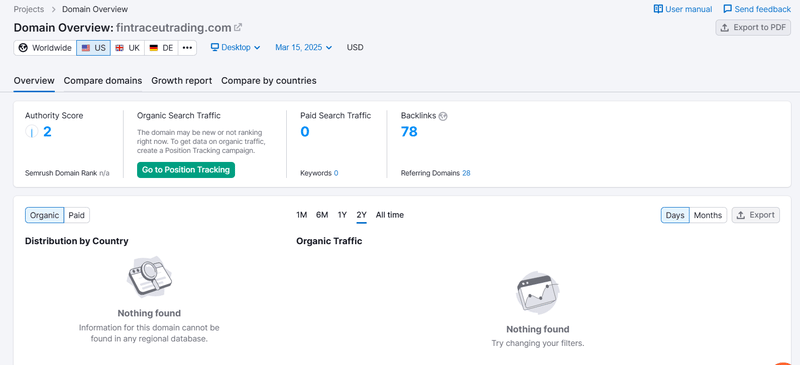This screenshot has width=800, height=365.
Task: Click the Export to PDF upload icon
Action: coord(724,28)
